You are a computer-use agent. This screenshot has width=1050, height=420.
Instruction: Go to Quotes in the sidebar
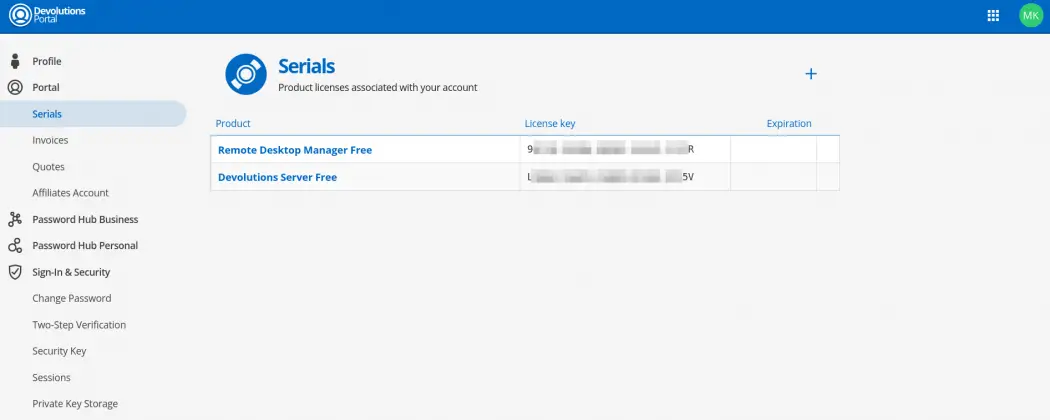point(48,167)
